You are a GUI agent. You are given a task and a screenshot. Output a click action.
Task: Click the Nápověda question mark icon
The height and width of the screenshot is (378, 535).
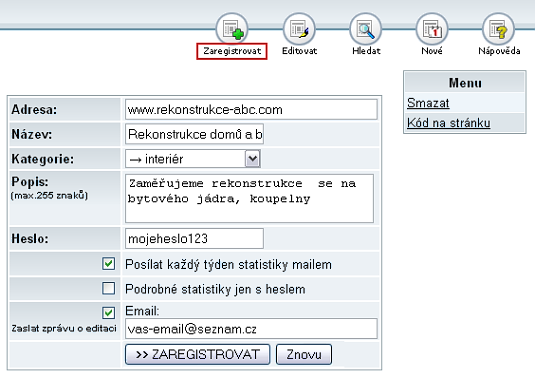coord(498,29)
